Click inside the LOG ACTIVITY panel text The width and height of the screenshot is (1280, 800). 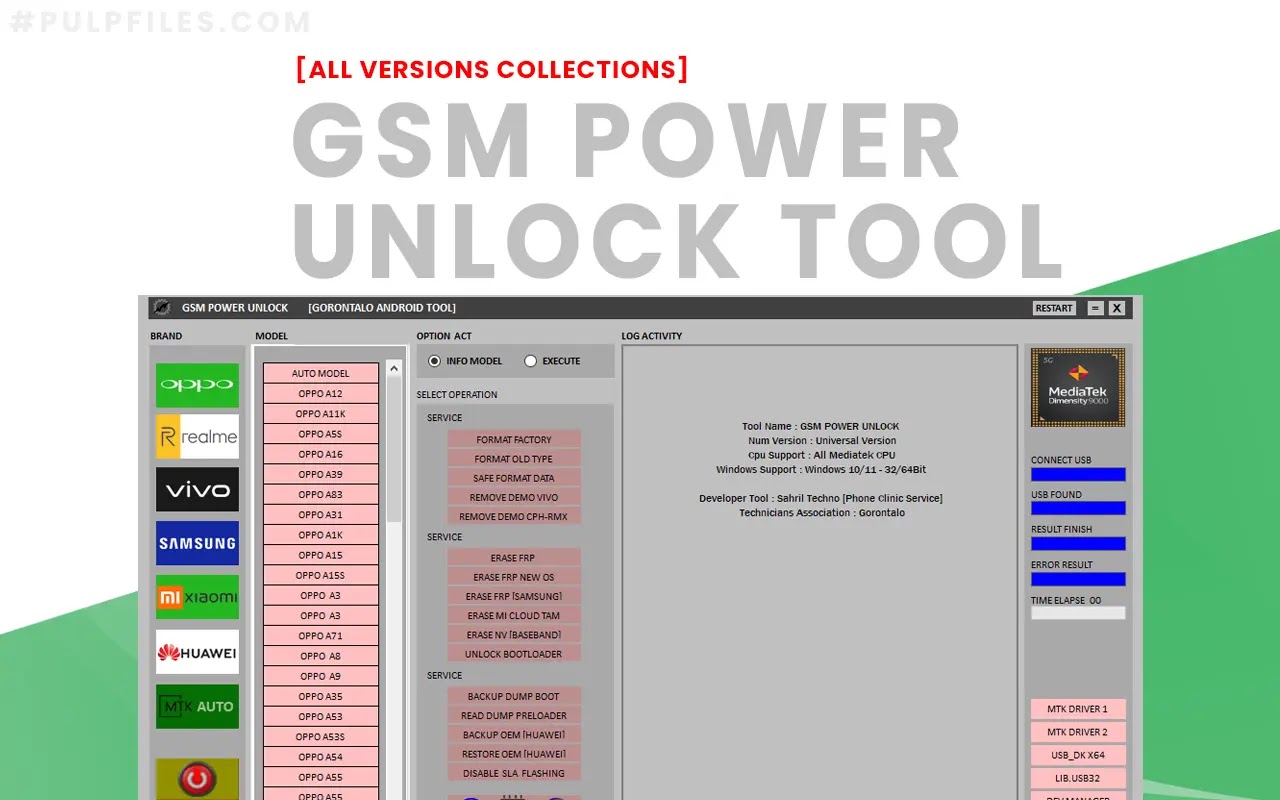820,470
